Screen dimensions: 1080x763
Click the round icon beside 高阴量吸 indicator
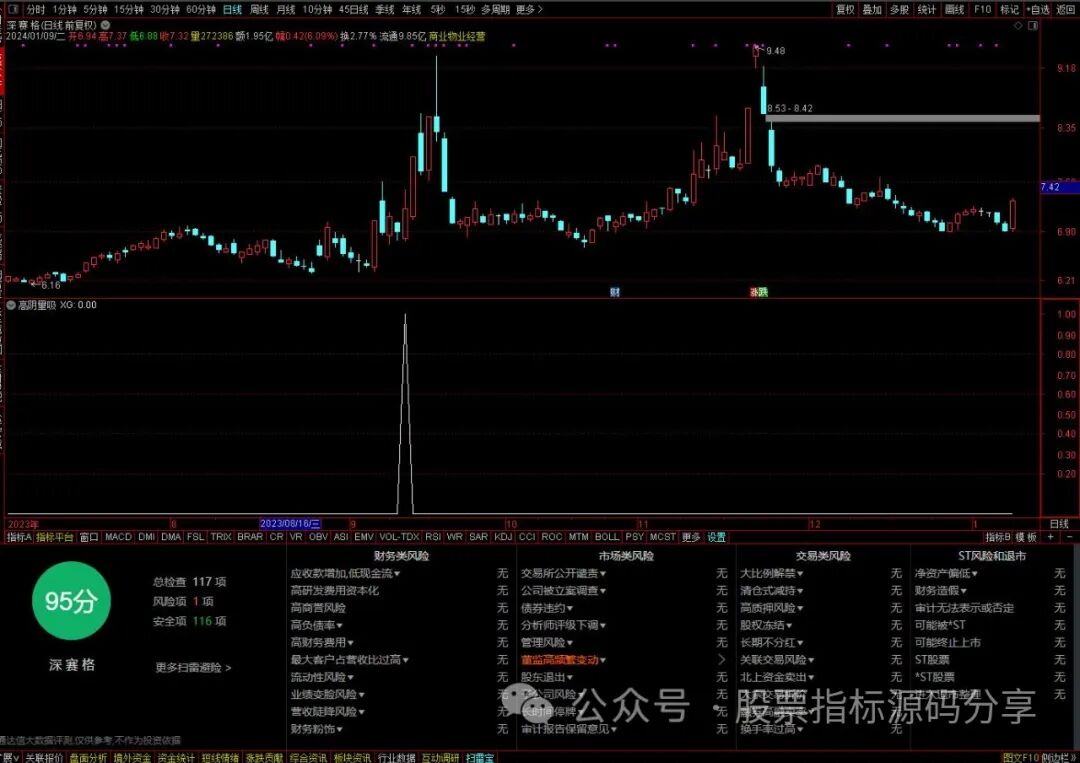click(x=11, y=304)
